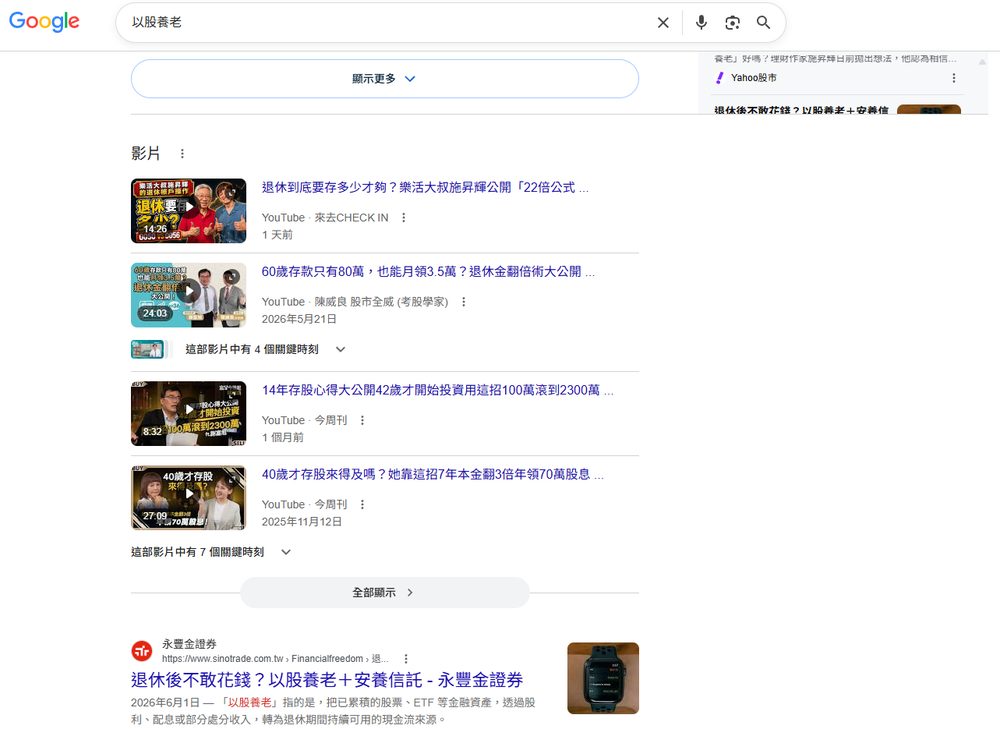Open options menu for 來去CHECK IN video

404,217
